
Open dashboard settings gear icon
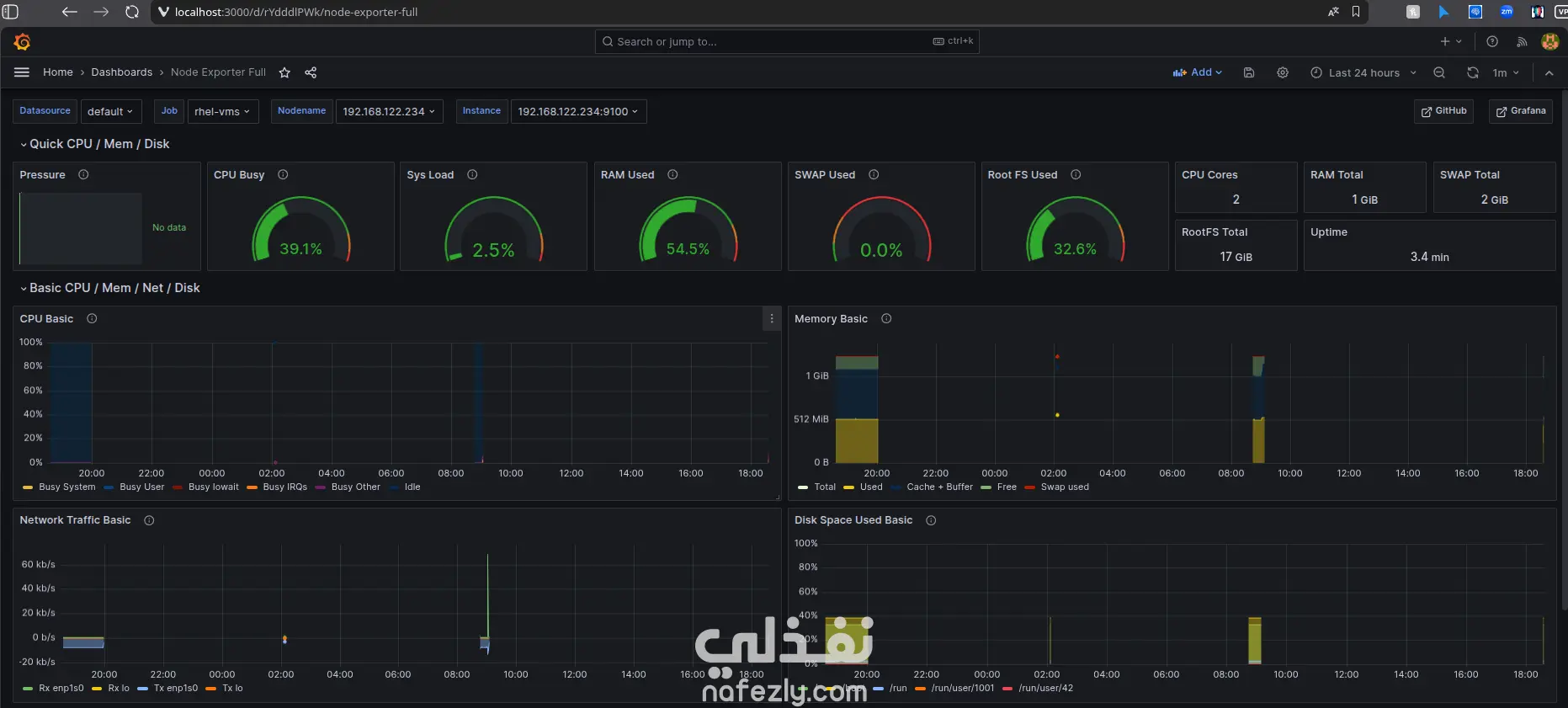coord(1283,72)
